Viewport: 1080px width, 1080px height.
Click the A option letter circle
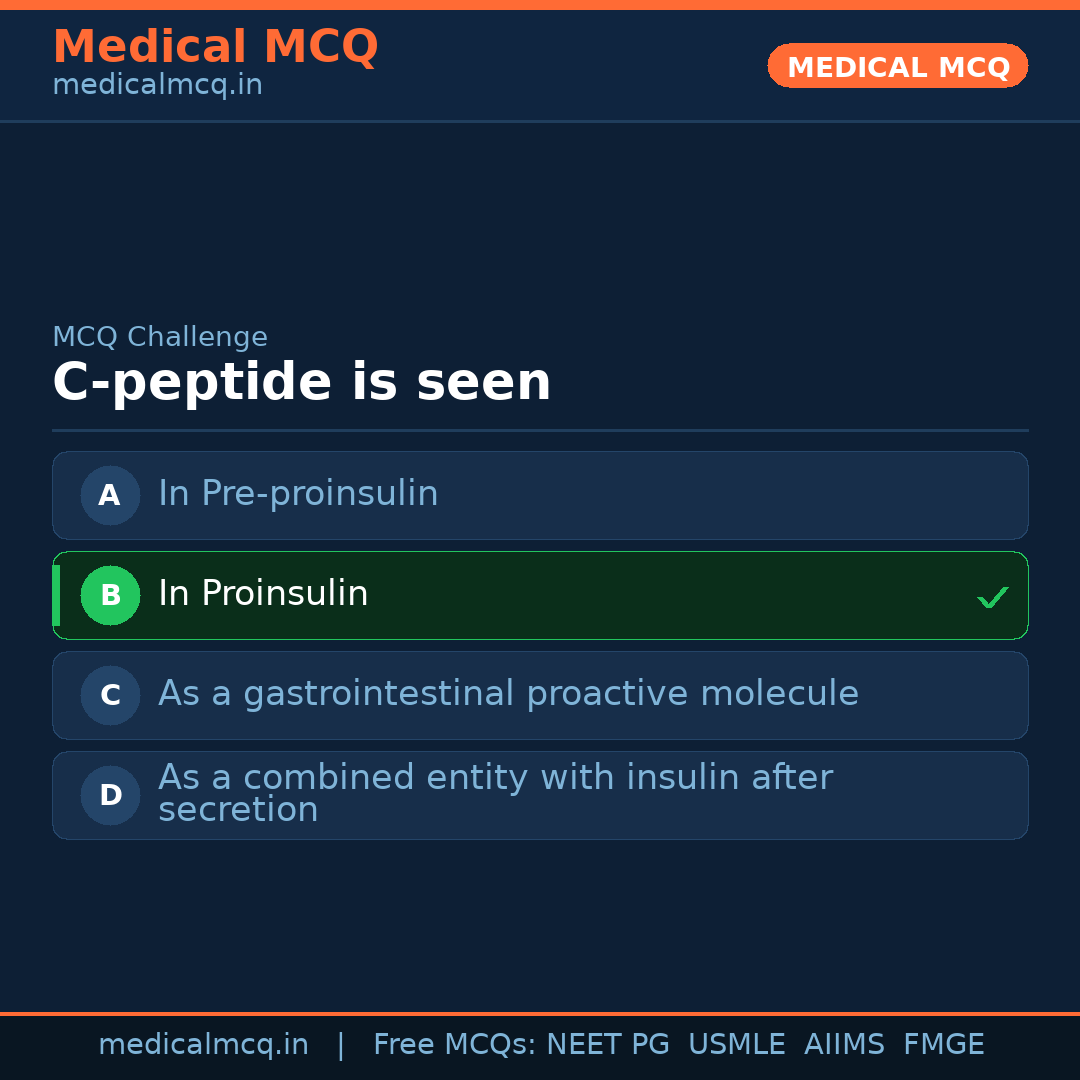[x=110, y=495]
